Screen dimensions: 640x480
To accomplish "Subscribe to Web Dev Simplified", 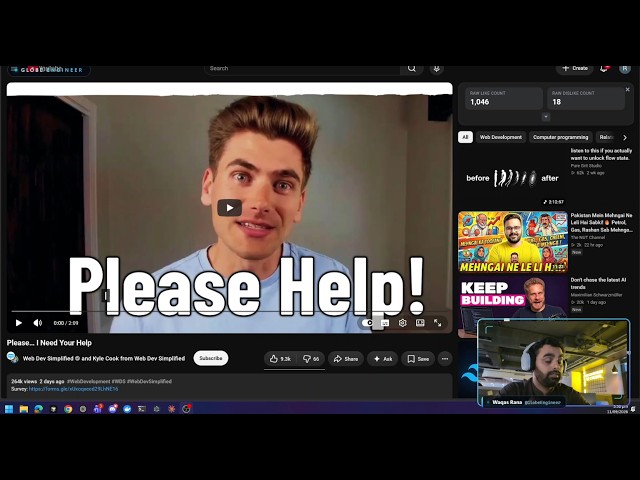I will tap(211, 358).
